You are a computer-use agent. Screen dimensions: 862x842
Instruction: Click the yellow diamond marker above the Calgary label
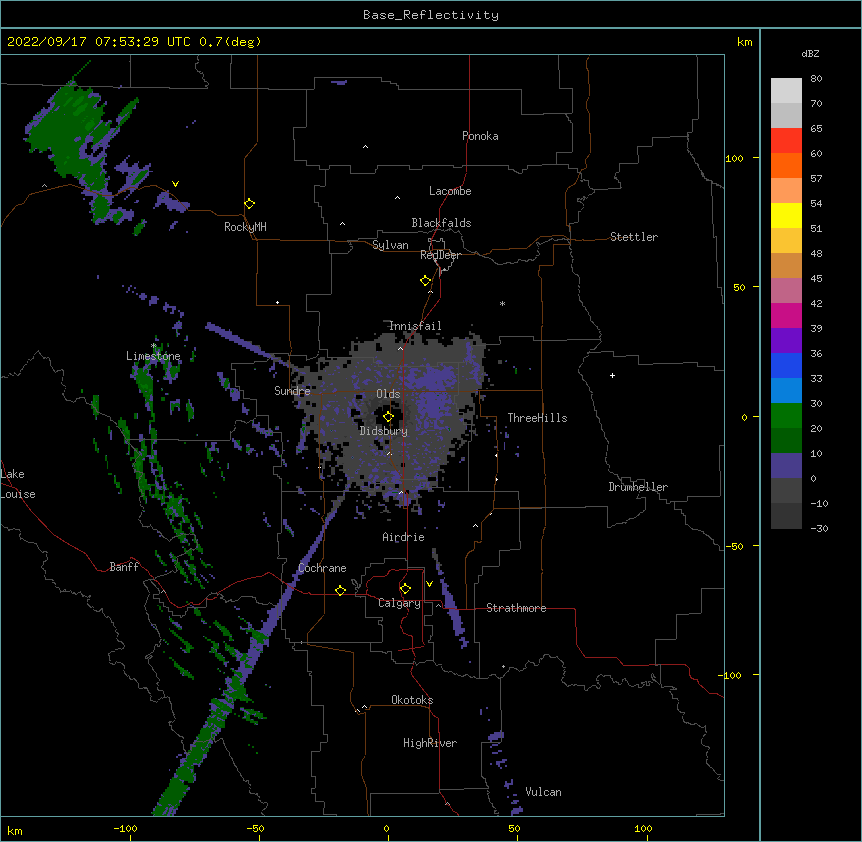405,589
